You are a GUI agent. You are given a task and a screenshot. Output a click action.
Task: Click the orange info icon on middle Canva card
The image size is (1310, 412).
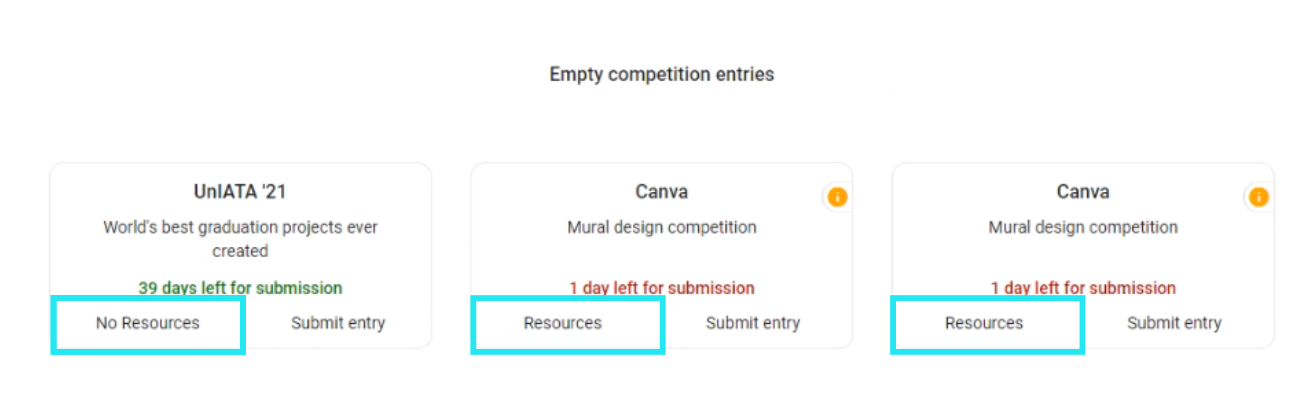coord(838,197)
